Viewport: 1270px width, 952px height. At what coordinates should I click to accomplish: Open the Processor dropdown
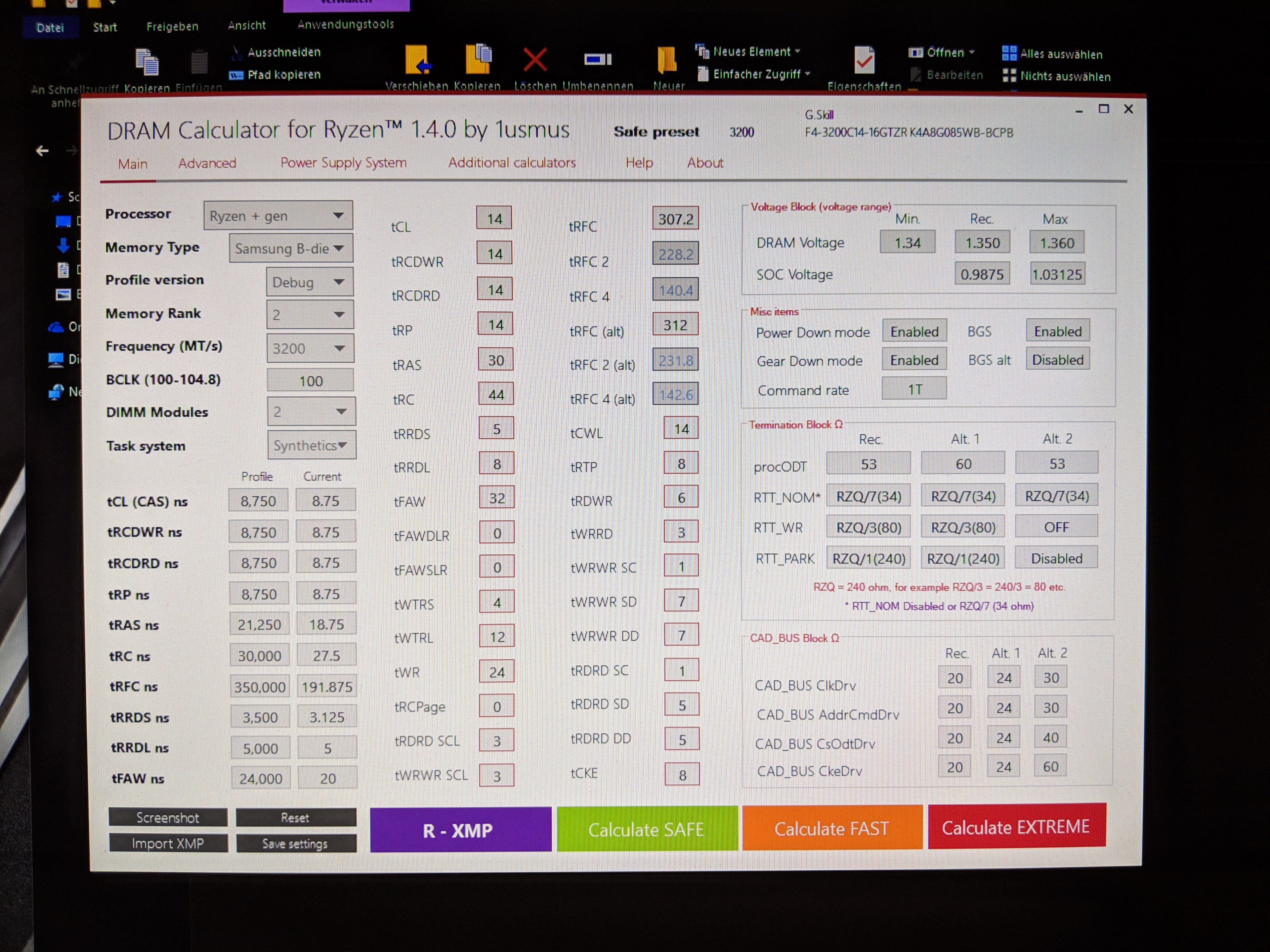pyautogui.click(x=278, y=216)
